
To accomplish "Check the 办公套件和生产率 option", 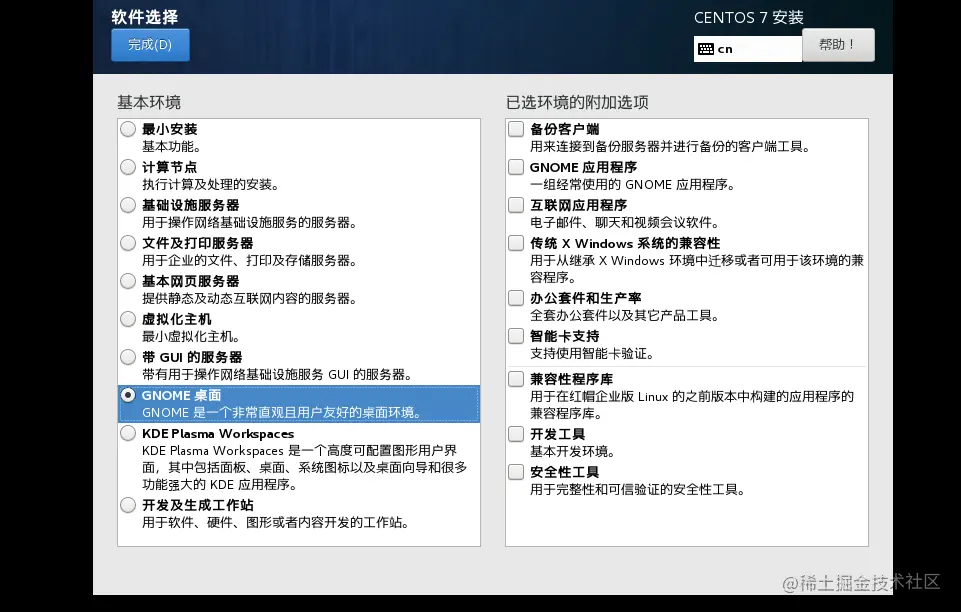I will coord(516,298).
